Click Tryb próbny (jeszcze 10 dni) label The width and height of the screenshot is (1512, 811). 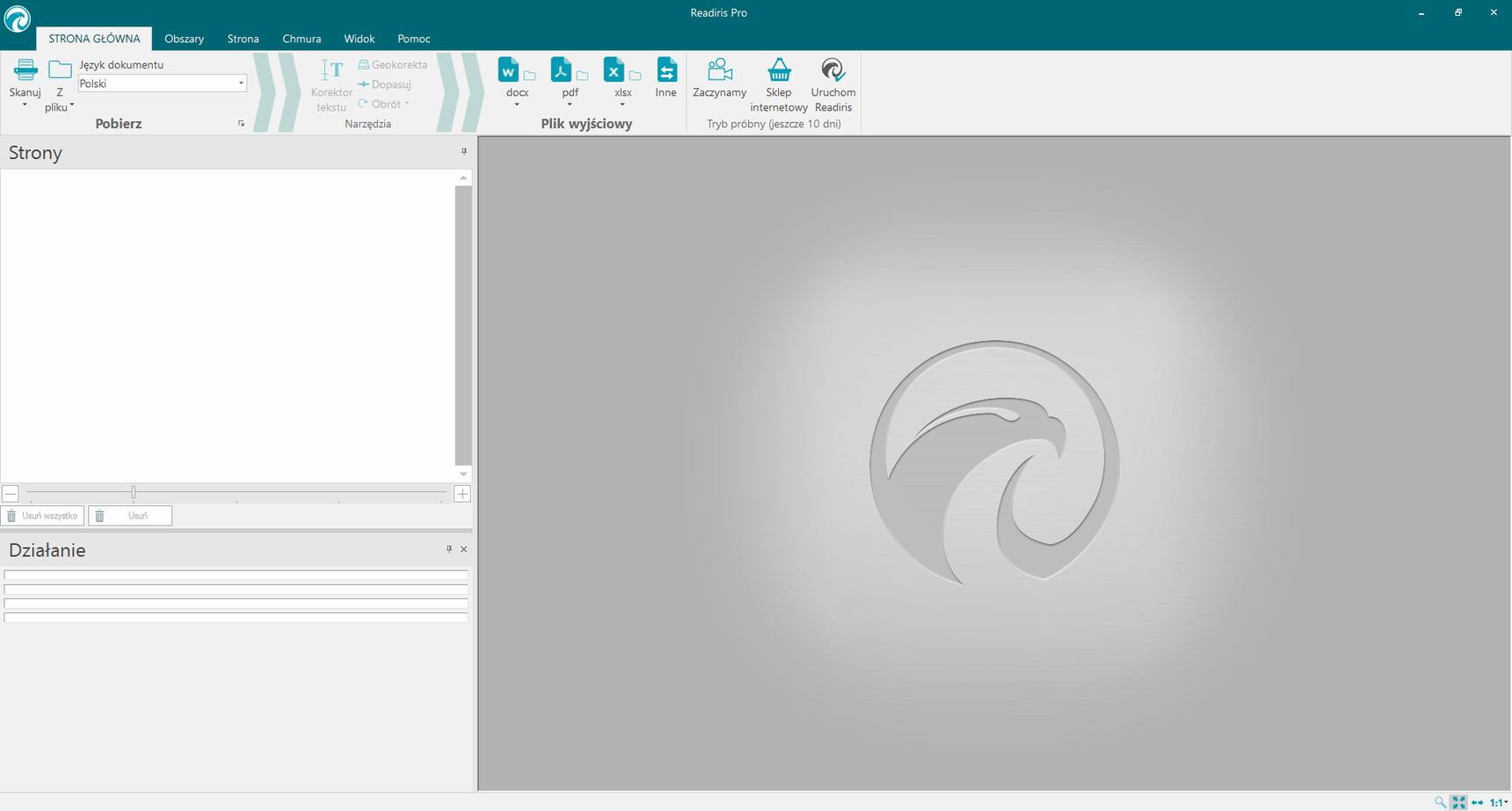click(x=774, y=124)
